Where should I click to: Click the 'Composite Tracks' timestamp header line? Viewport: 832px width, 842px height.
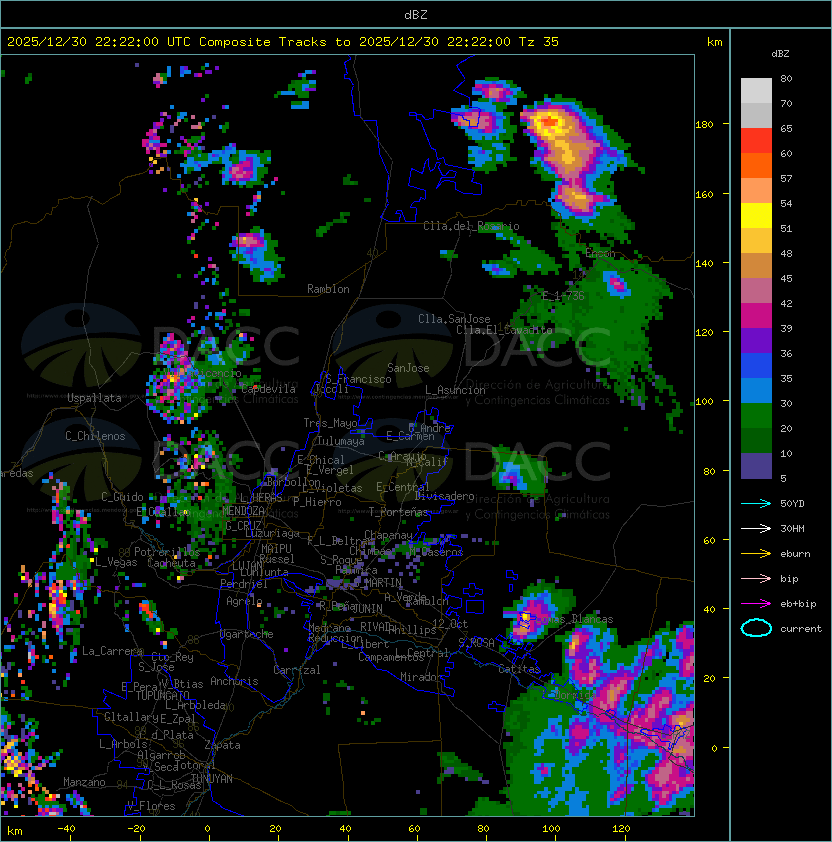283,41
